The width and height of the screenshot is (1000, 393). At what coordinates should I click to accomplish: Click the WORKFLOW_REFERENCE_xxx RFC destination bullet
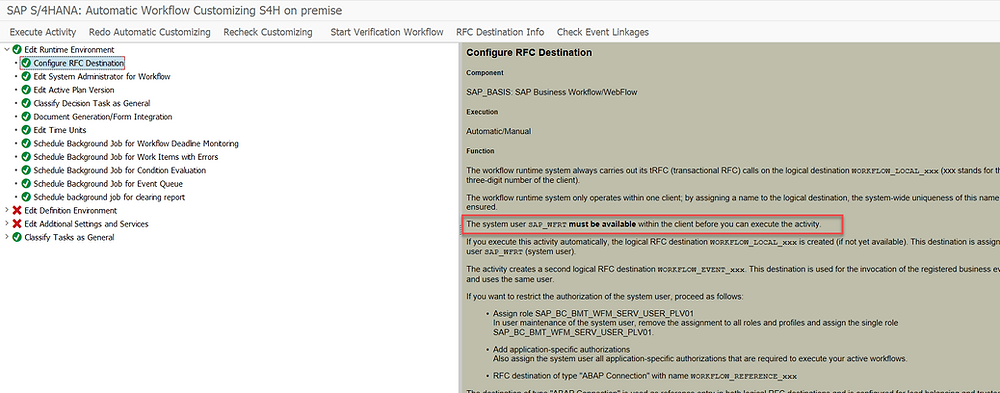(x=645, y=376)
